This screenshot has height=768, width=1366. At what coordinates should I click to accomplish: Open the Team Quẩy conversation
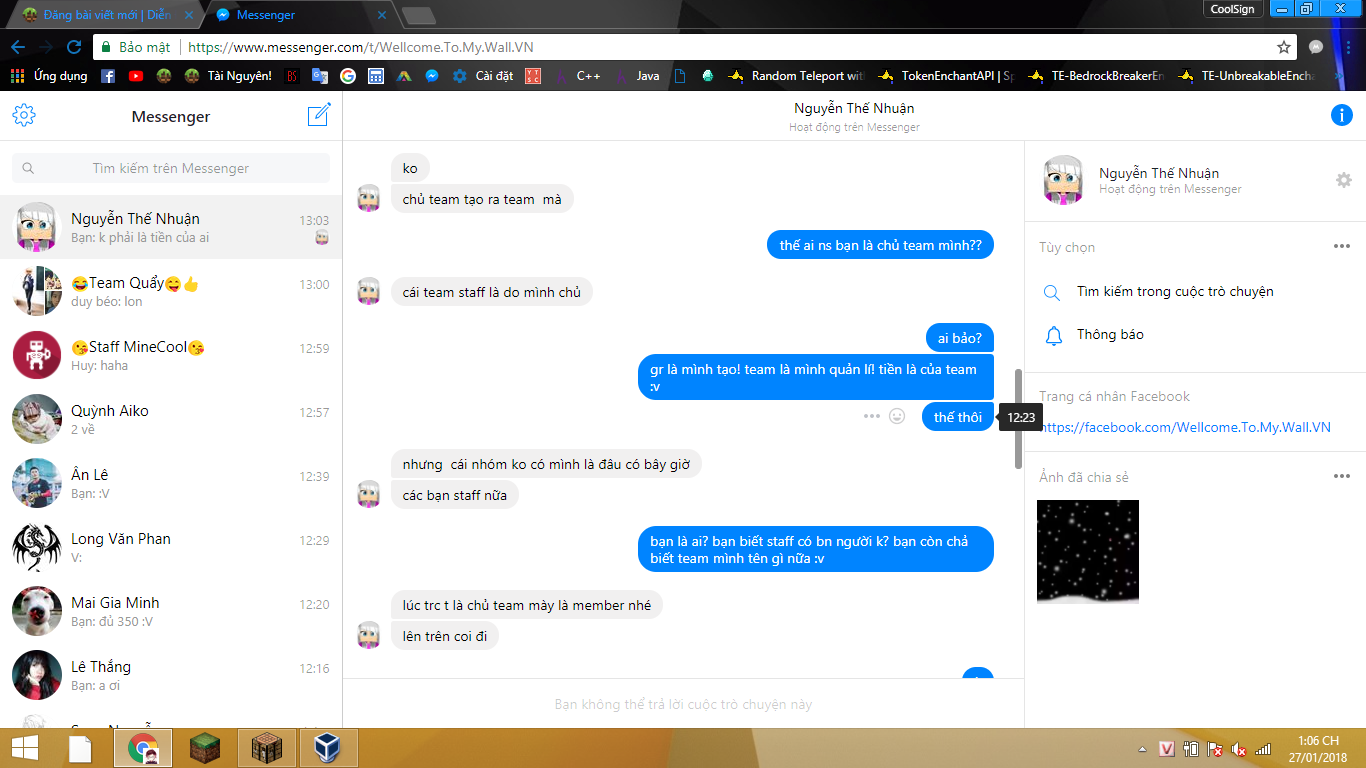point(171,291)
